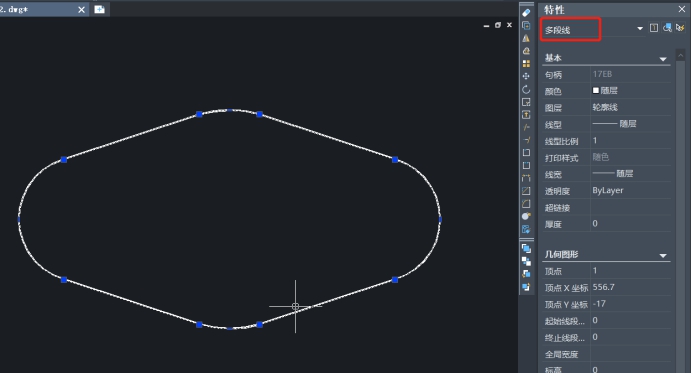Select the Move tool icon

(526, 76)
